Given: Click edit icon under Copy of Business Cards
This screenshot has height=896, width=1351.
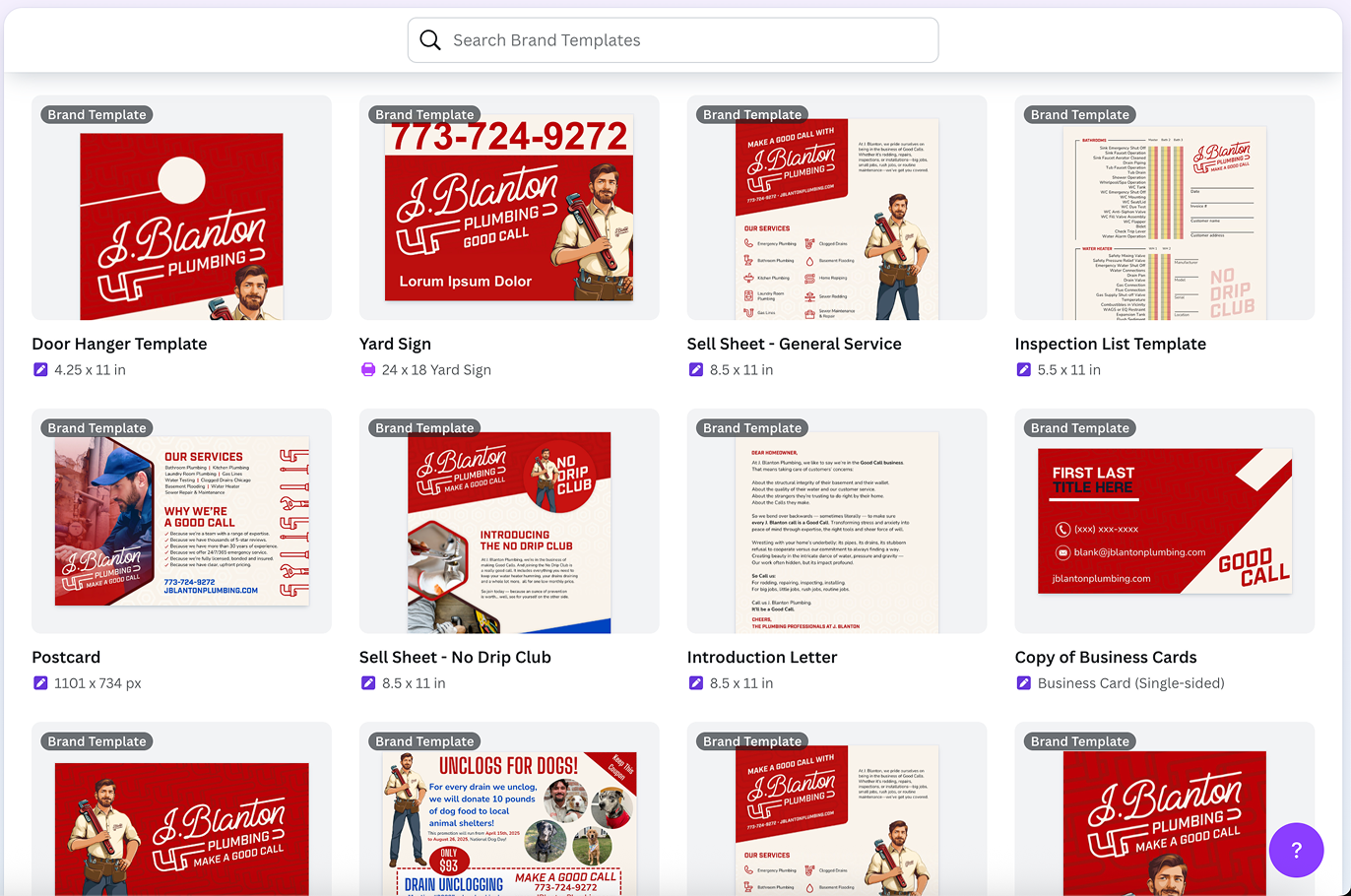Looking at the screenshot, I should (x=1023, y=683).
